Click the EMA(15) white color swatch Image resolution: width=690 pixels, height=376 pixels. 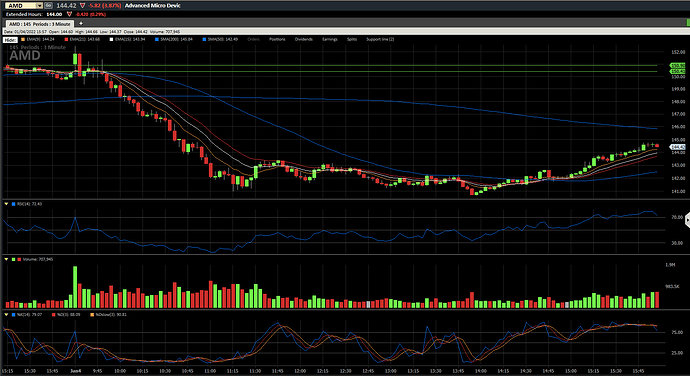111,40
